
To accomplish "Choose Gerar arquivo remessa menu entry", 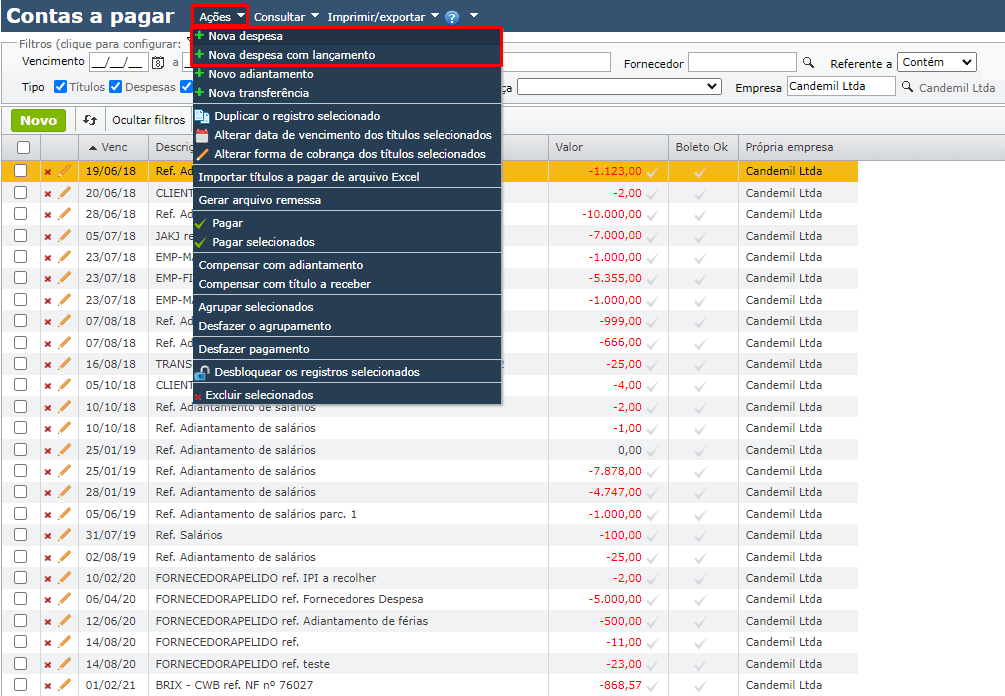I will click(259, 200).
